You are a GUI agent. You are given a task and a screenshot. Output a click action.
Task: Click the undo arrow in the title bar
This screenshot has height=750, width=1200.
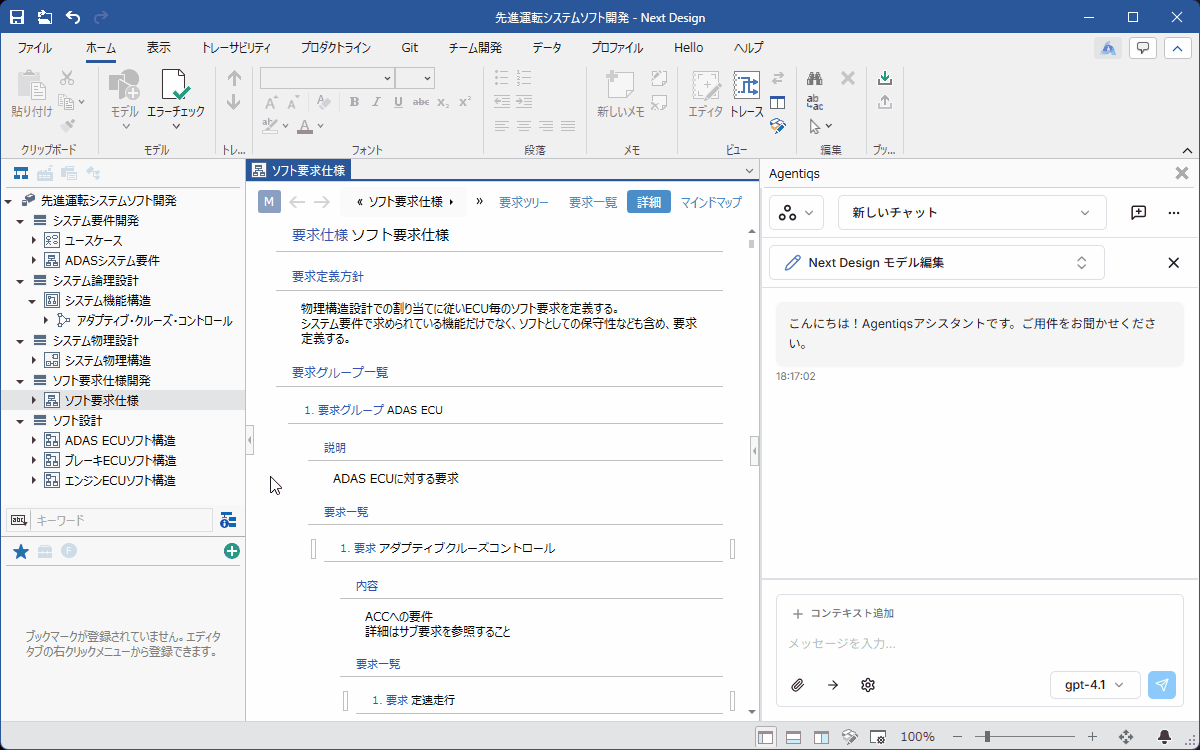pos(73,17)
